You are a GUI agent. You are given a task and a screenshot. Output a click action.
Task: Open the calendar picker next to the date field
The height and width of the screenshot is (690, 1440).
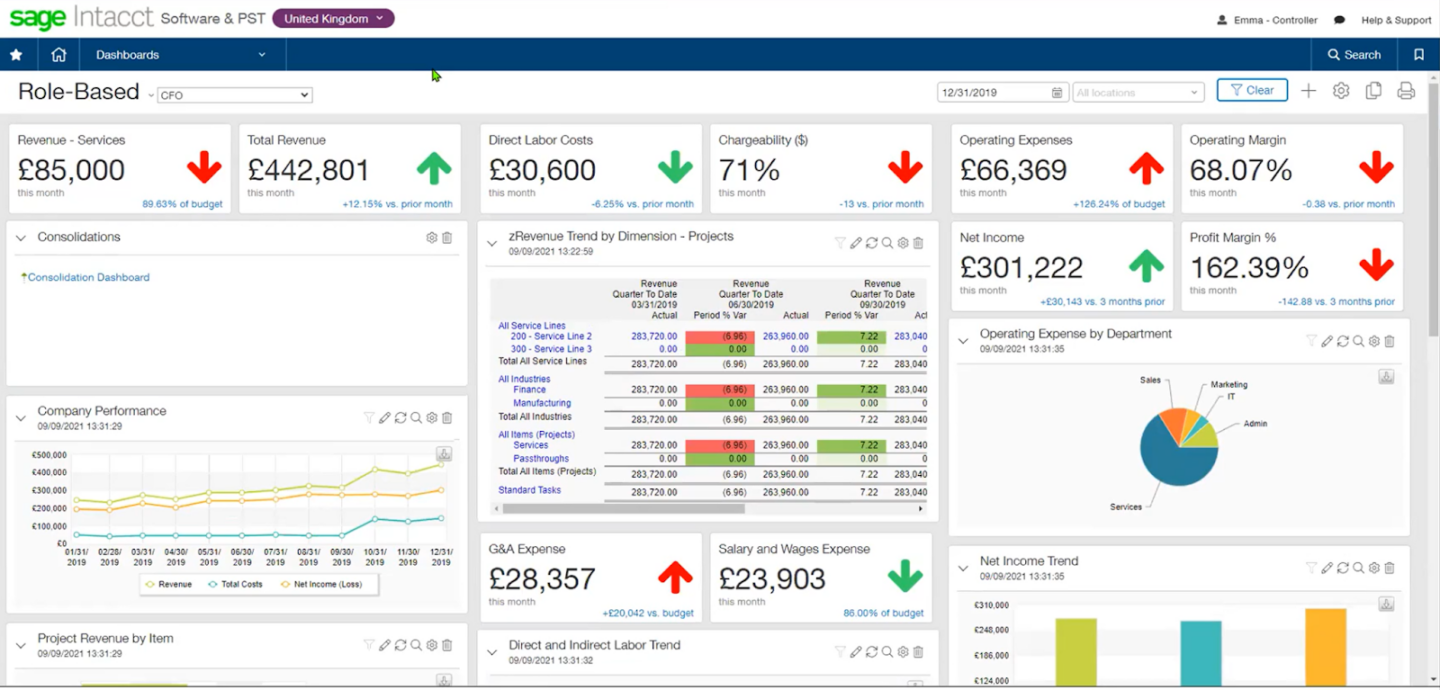coord(1057,91)
